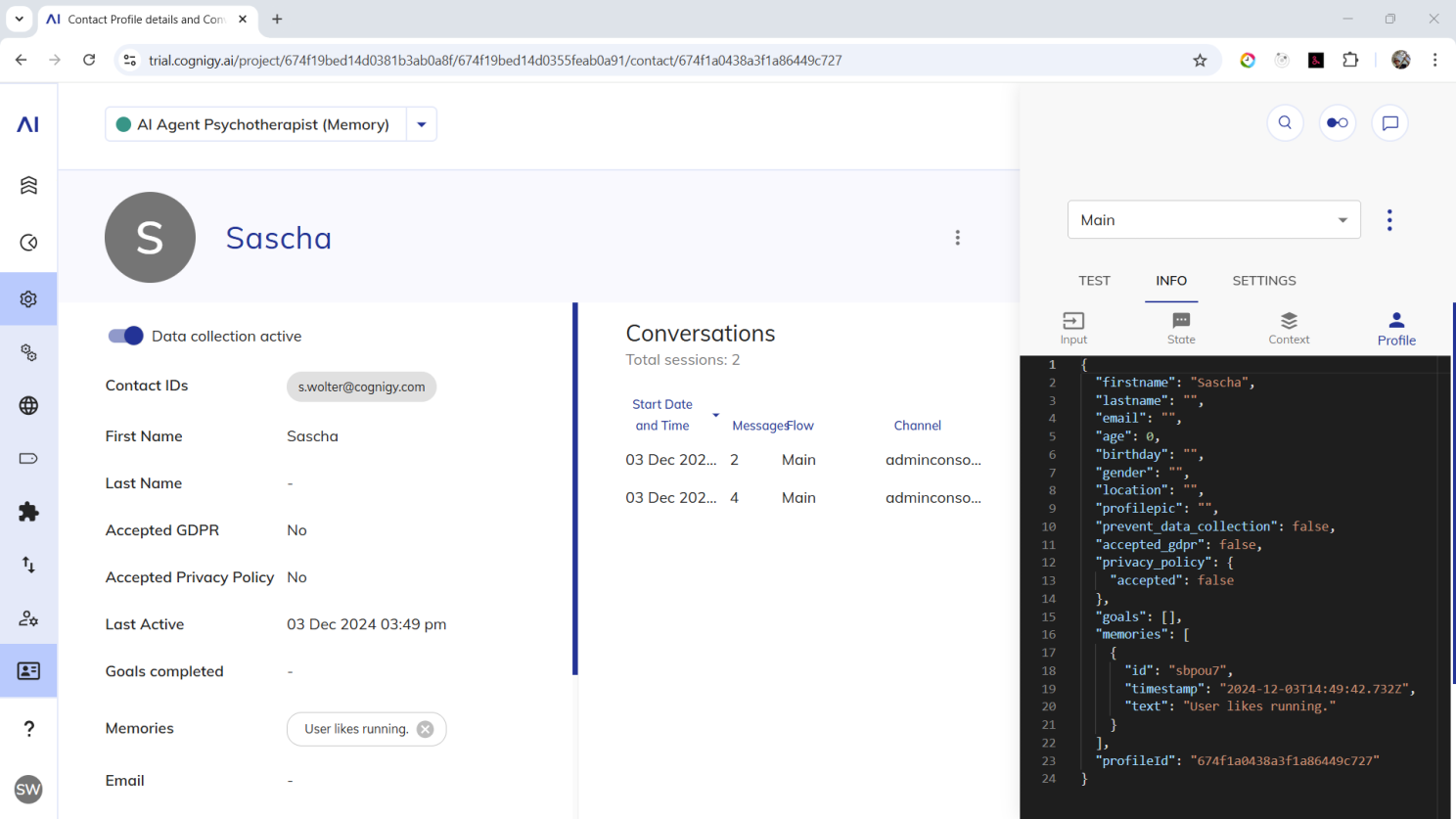The width and height of the screenshot is (1456, 819).
Task: Open the Context info panel
Action: tap(1288, 328)
